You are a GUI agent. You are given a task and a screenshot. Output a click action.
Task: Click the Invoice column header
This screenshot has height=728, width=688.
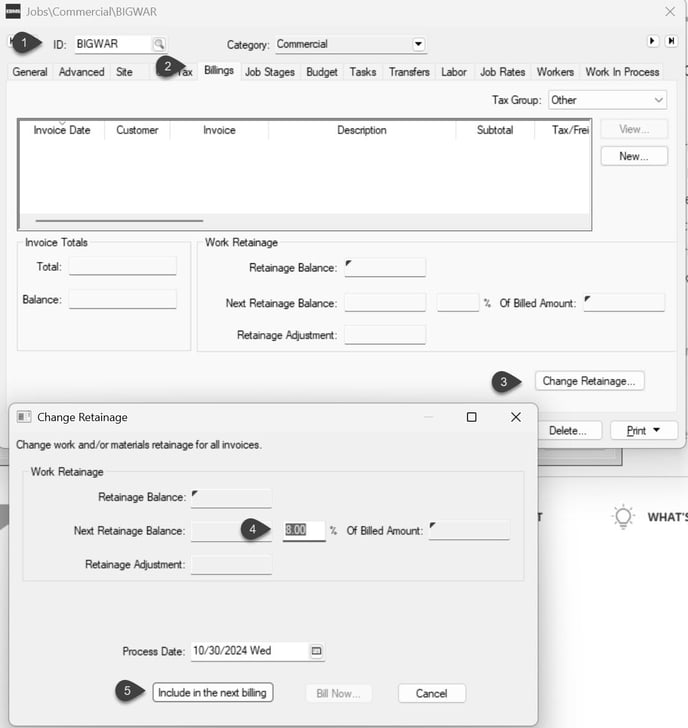click(x=219, y=130)
